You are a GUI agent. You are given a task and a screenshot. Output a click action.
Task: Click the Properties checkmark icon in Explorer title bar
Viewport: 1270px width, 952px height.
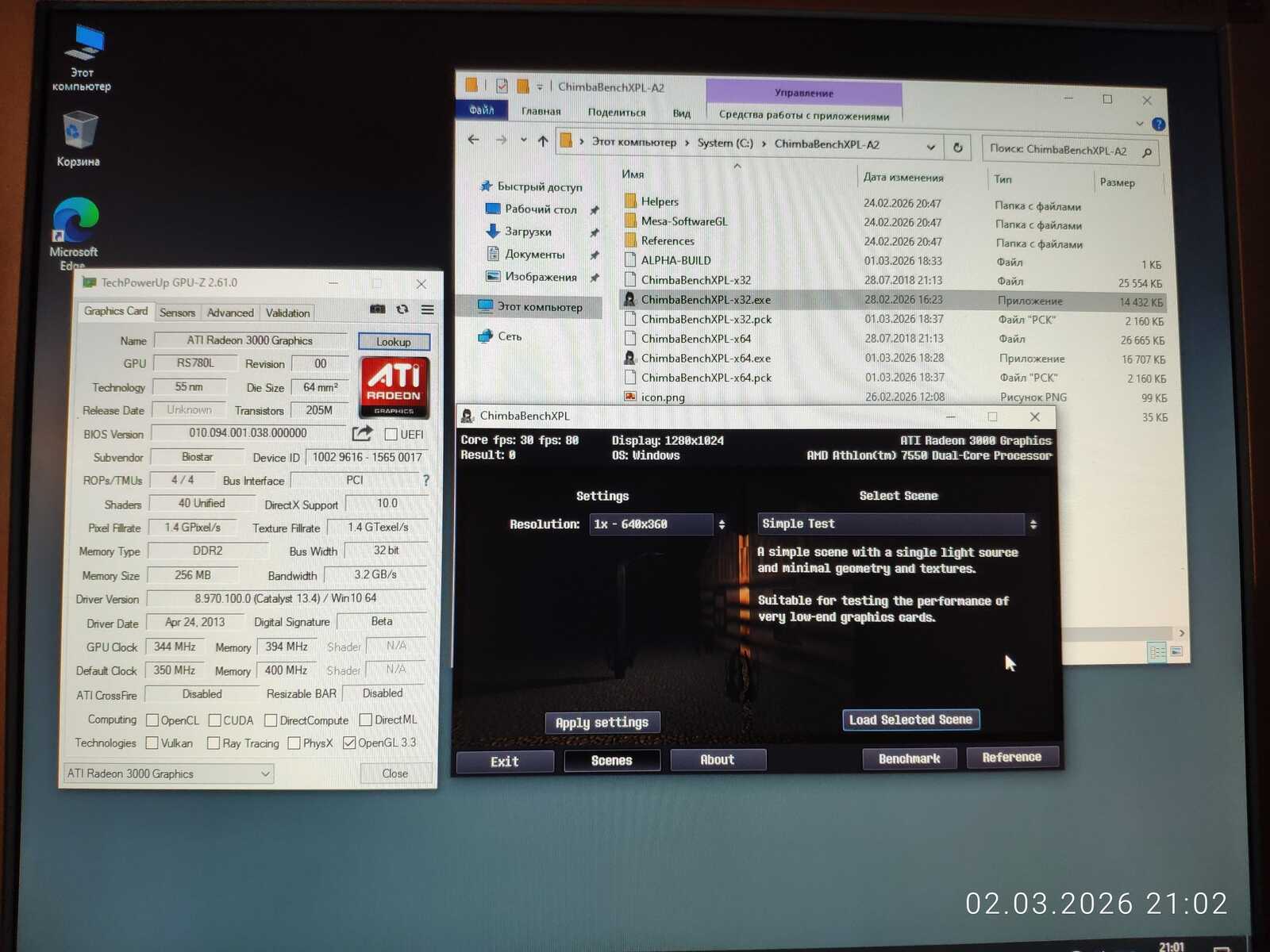coord(502,85)
